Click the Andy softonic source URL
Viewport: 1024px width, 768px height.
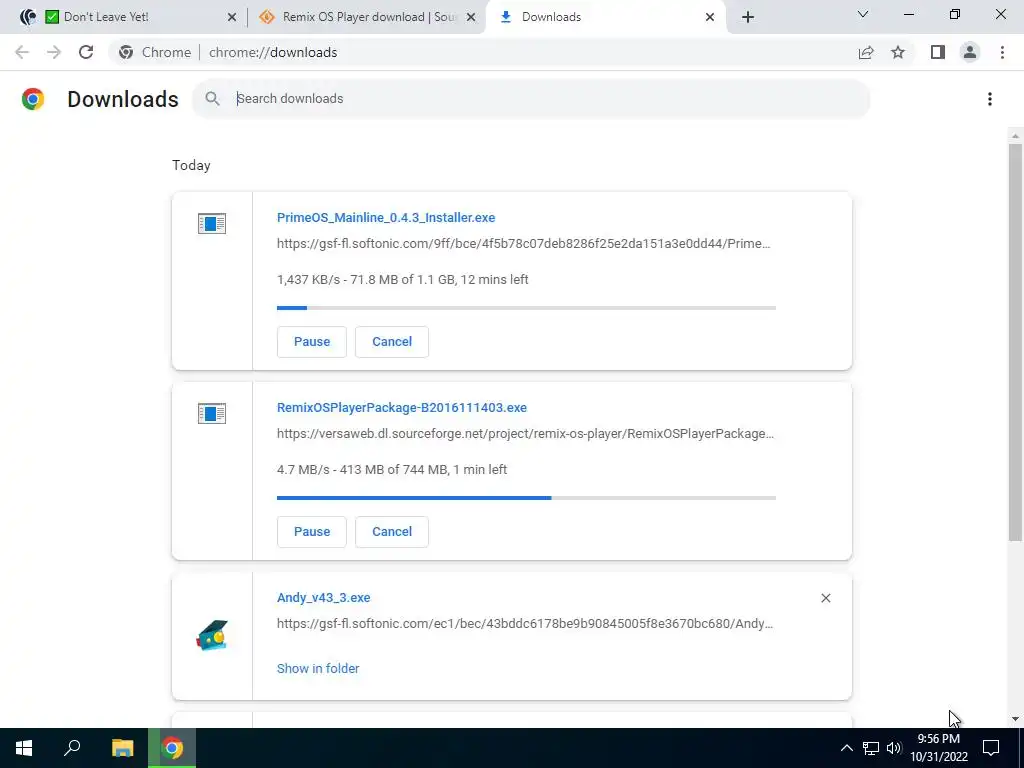(x=525, y=624)
